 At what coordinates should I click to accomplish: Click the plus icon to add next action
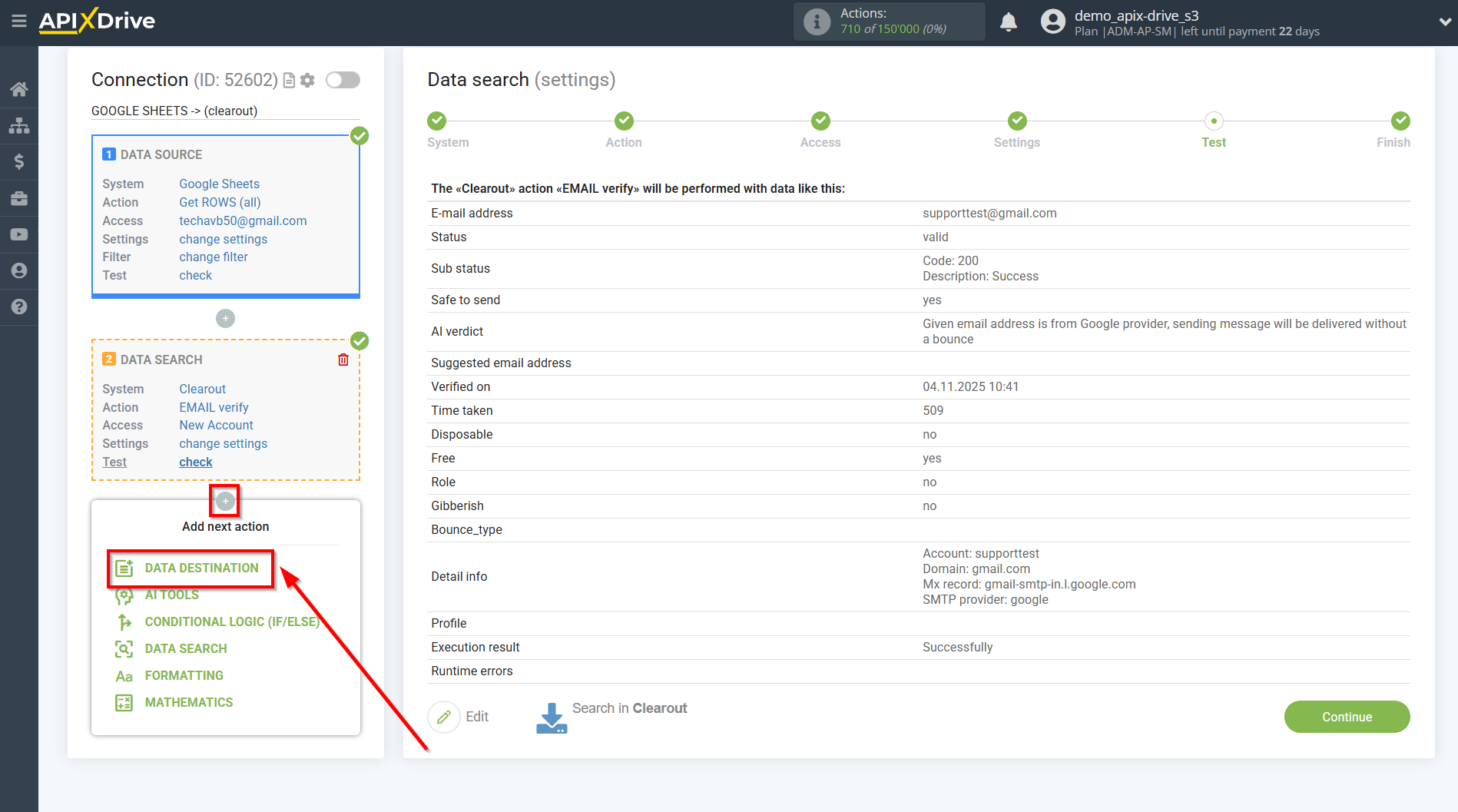[224, 501]
